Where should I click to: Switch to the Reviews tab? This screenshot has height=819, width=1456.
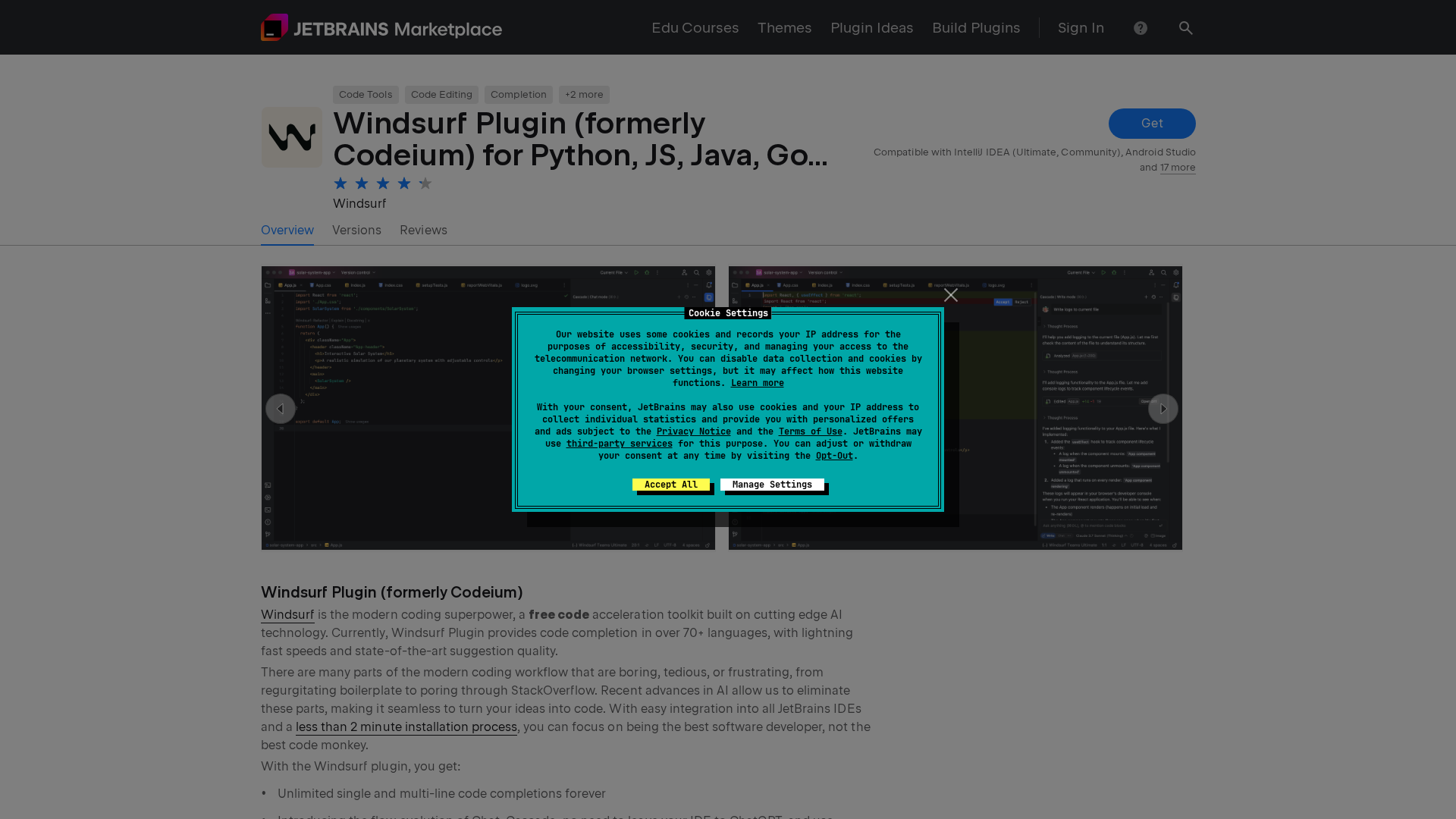(423, 230)
